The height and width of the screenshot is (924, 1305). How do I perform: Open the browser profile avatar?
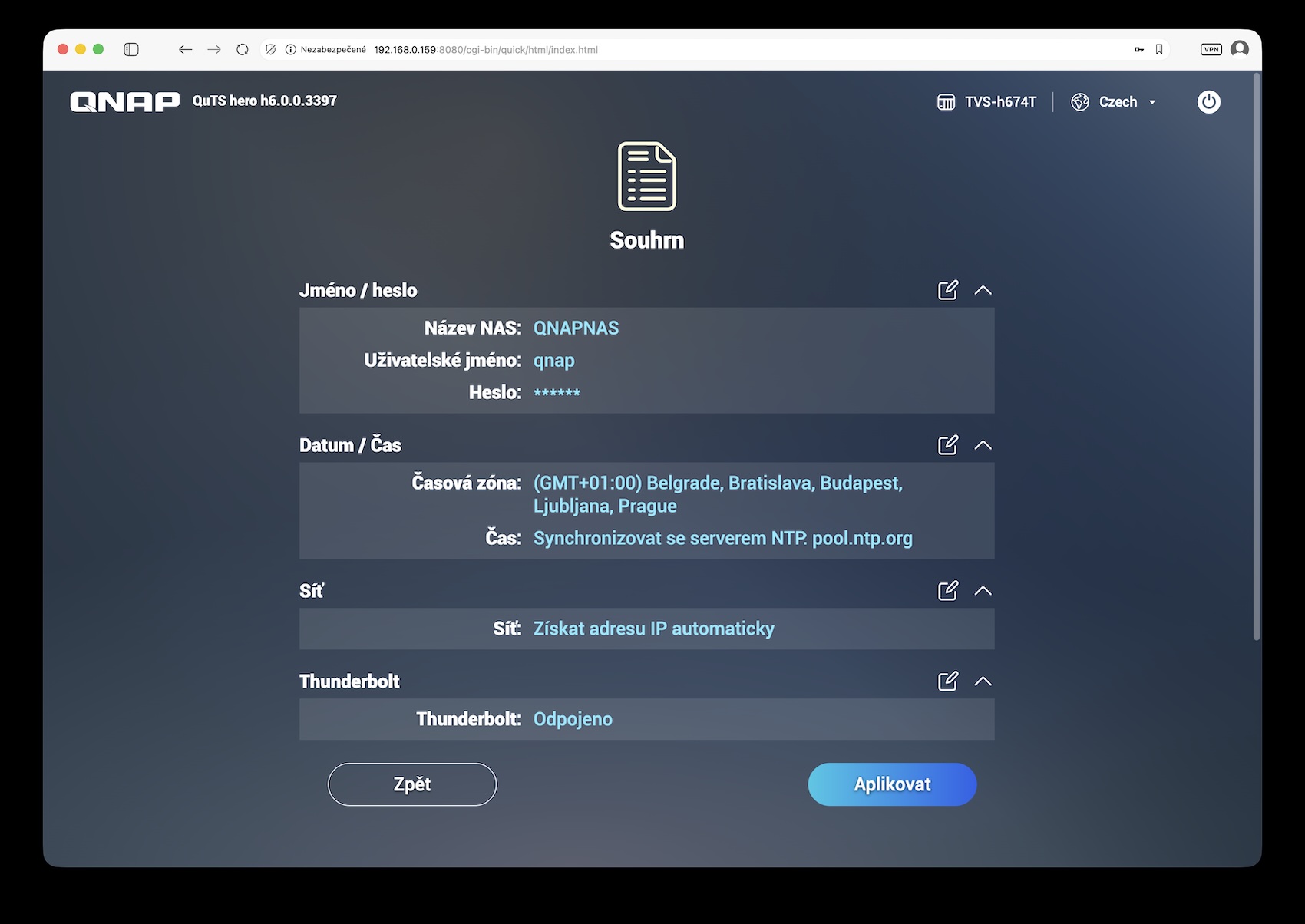[x=1239, y=50]
